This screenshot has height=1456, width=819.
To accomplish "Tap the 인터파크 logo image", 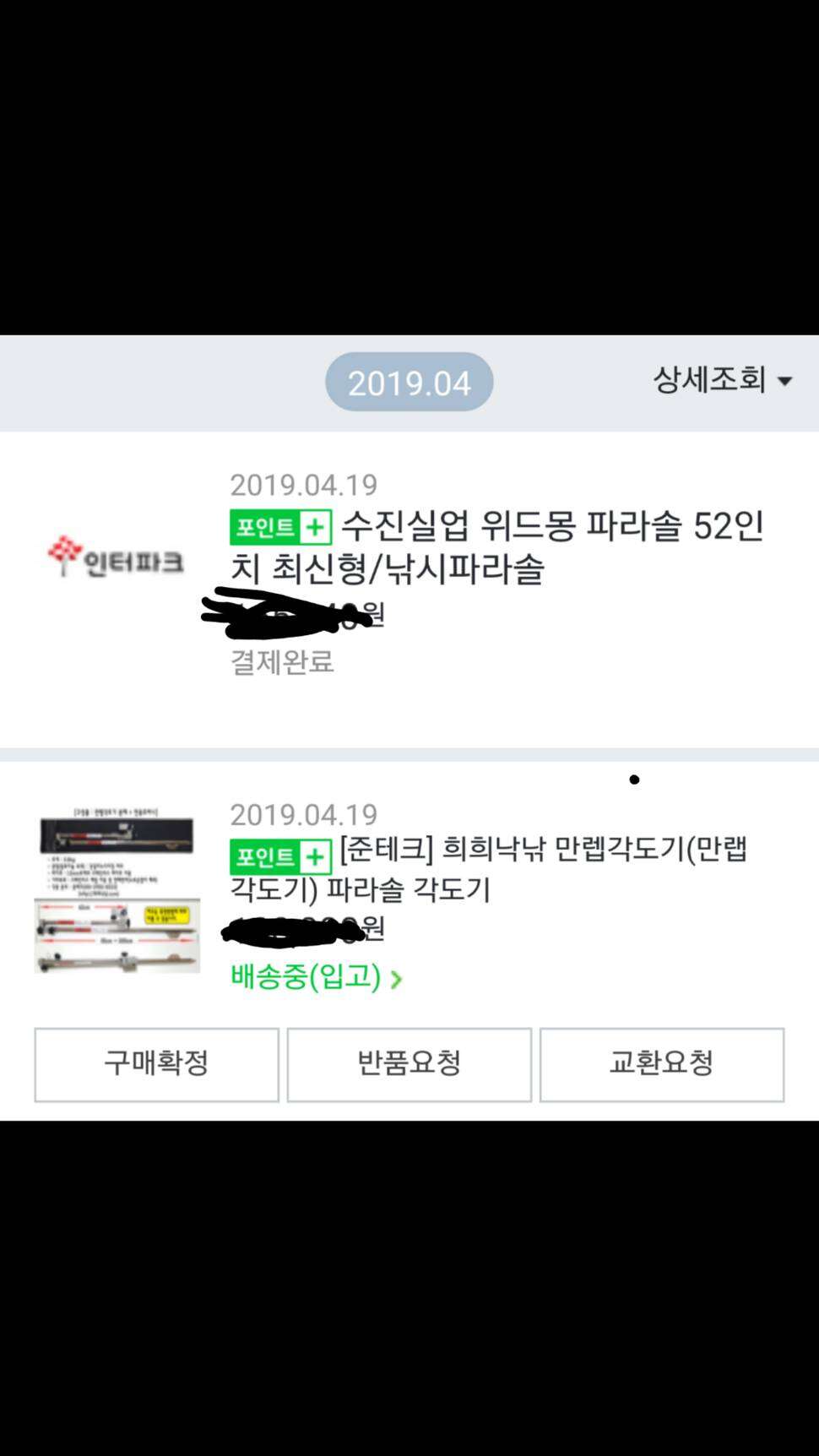I will pyautogui.click(x=116, y=556).
